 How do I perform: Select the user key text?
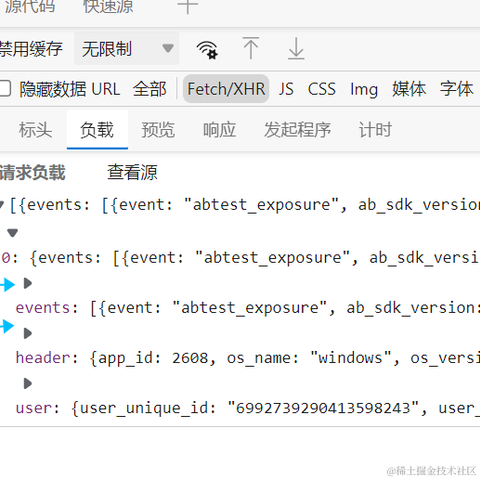[x=34, y=408]
